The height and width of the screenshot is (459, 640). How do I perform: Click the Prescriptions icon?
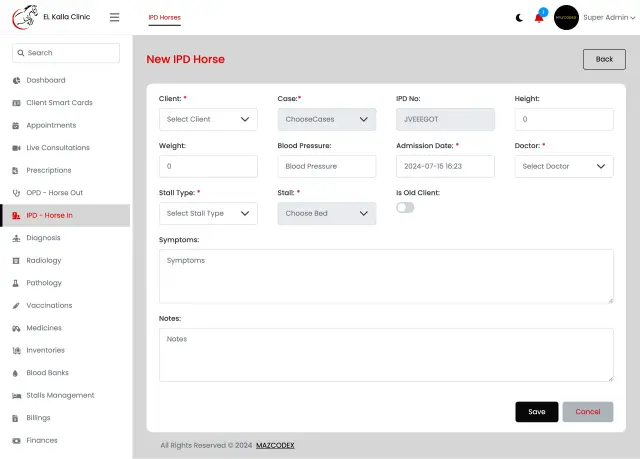pyautogui.click(x=16, y=171)
